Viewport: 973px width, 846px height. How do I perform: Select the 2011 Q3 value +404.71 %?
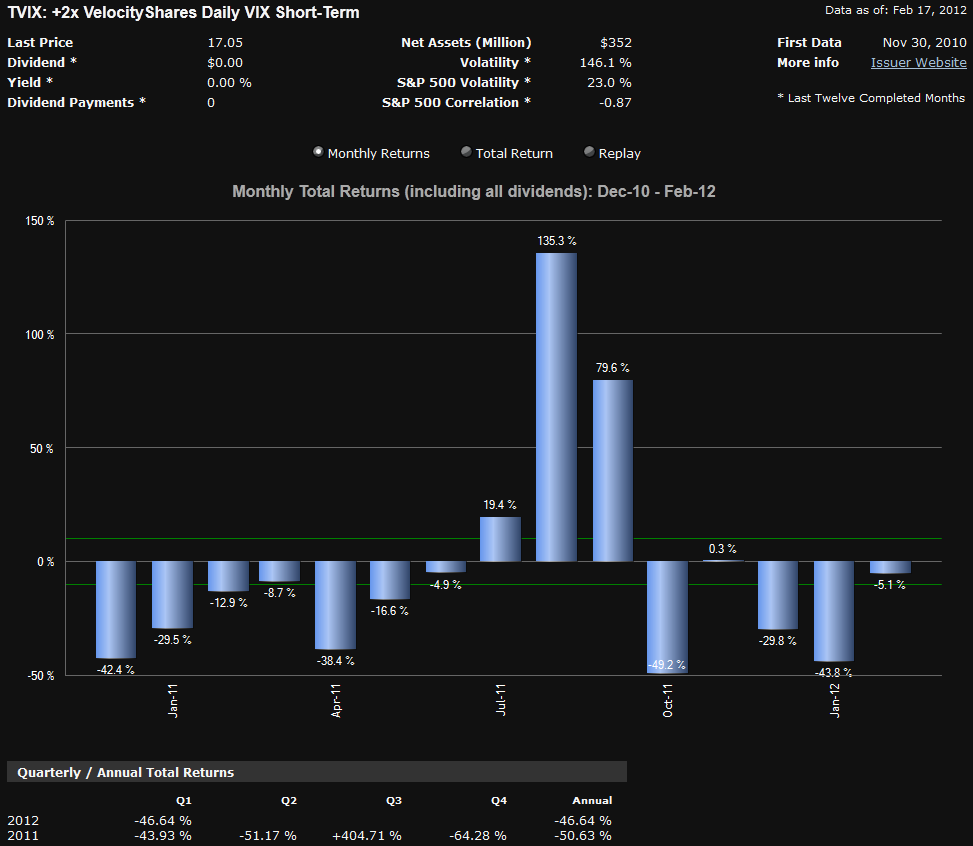367,835
